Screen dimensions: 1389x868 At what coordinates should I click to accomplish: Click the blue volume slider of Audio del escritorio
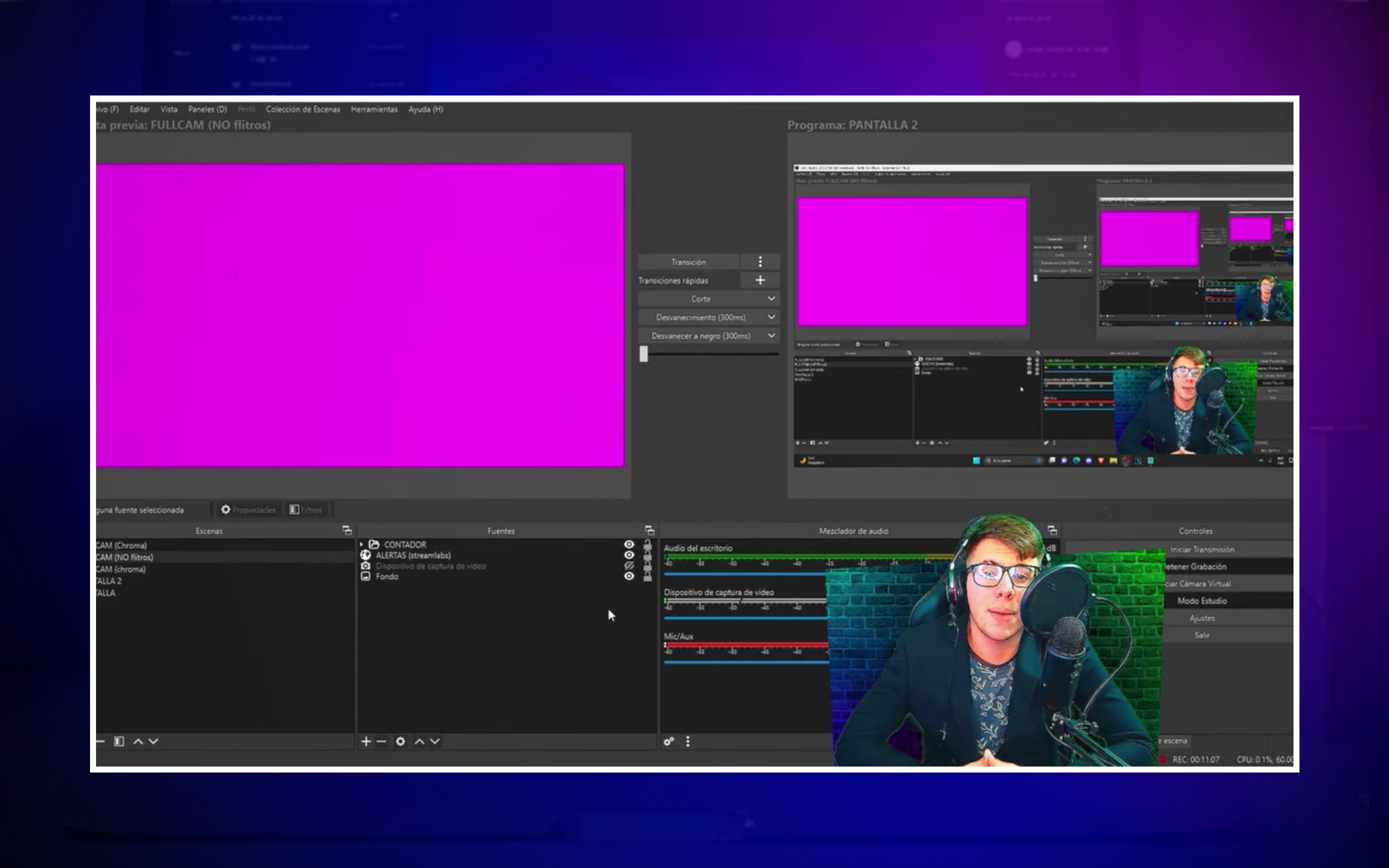tap(746, 573)
